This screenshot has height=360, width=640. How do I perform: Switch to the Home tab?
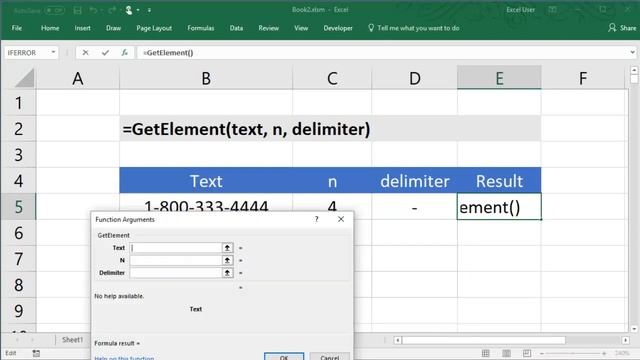click(50, 28)
